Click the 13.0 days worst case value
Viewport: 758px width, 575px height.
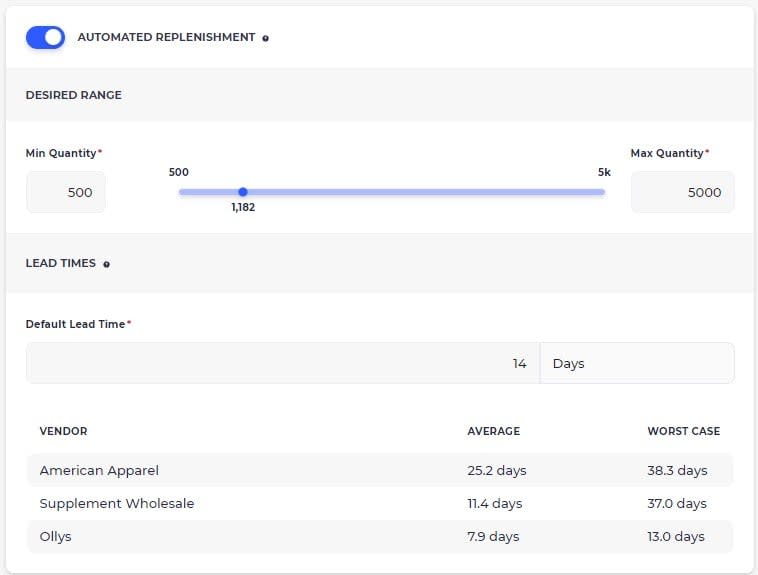pyautogui.click(x=676, y=536)
